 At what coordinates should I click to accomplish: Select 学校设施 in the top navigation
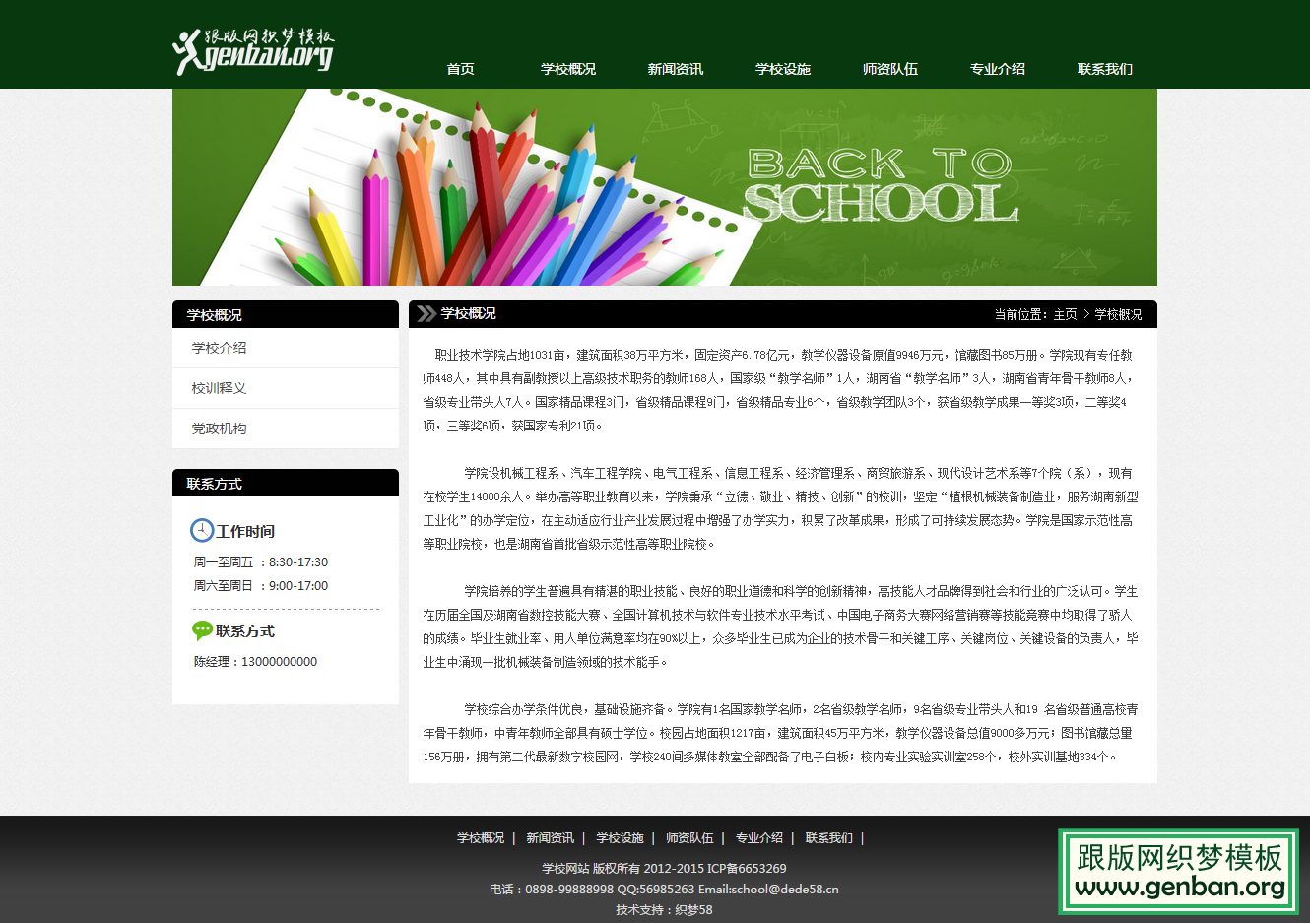pos(783,69)
